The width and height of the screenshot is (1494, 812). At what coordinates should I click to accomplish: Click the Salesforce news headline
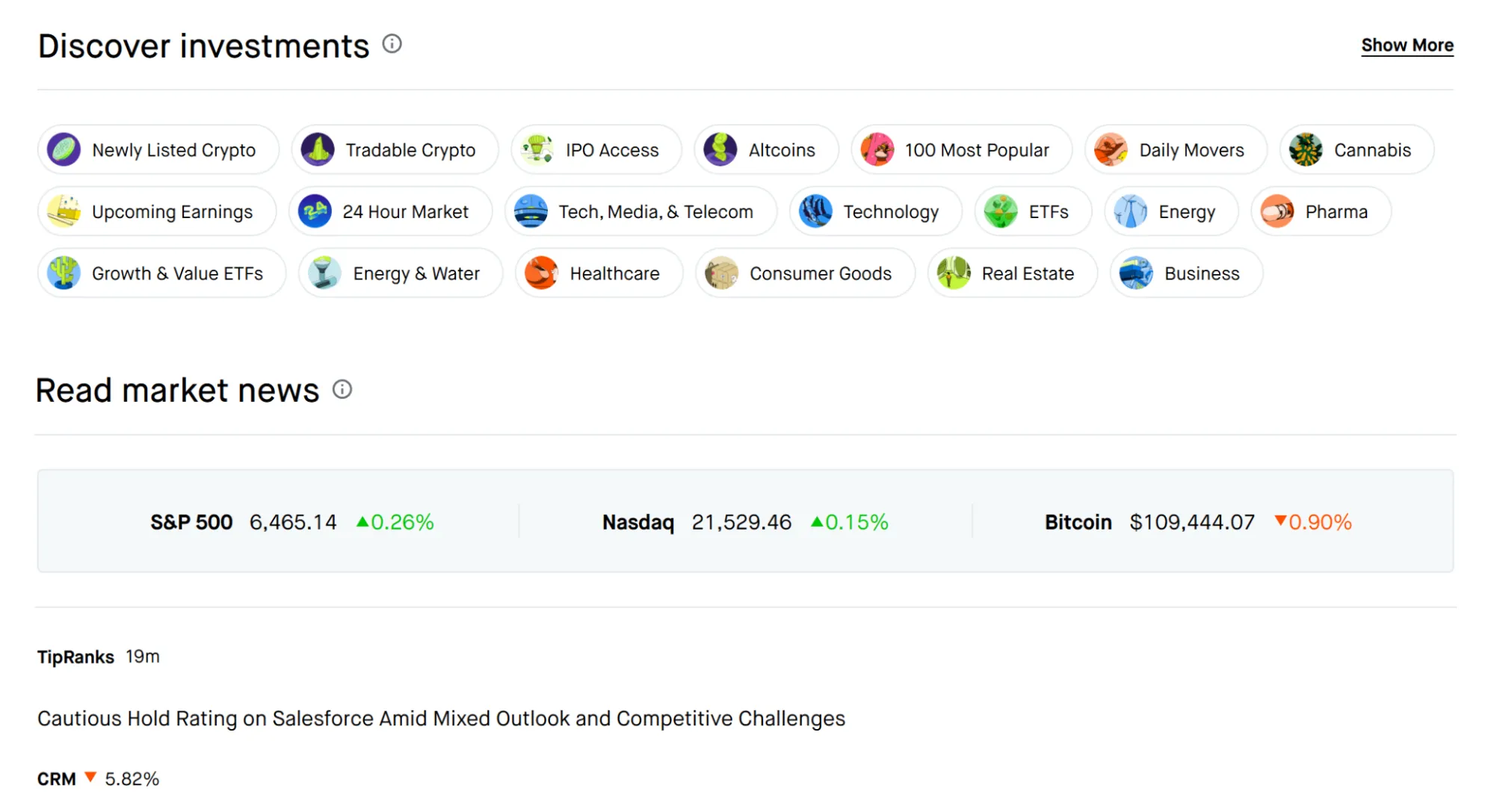click(441, 718)
